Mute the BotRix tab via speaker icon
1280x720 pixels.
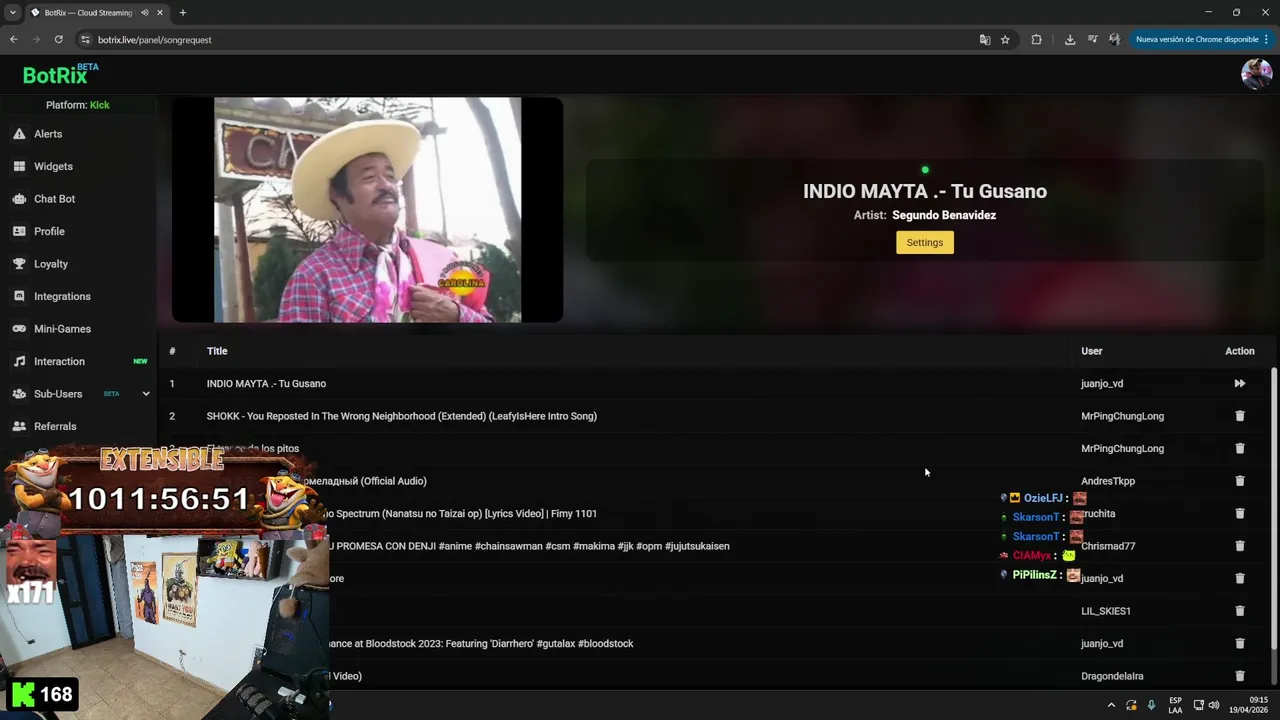tap(145, 13)
